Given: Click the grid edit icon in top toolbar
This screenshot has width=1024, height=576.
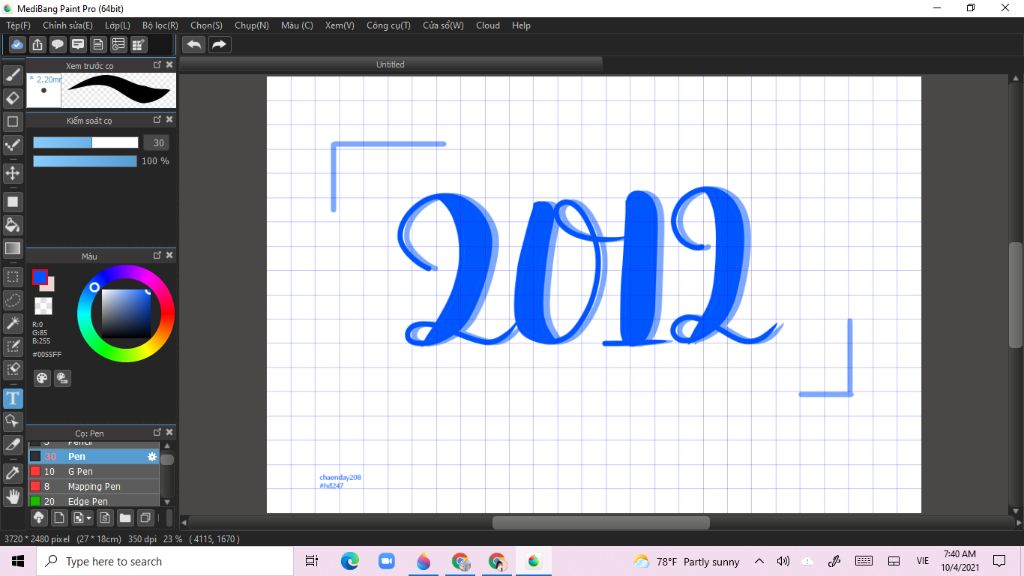Looking at the screenshot, I should point(138,44).
